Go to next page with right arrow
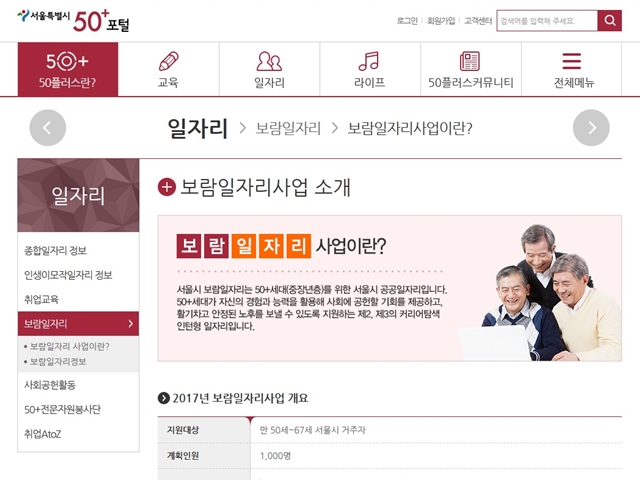Image resolution: width=640 pixels, height=480 pixels. [x=591, y=128]
